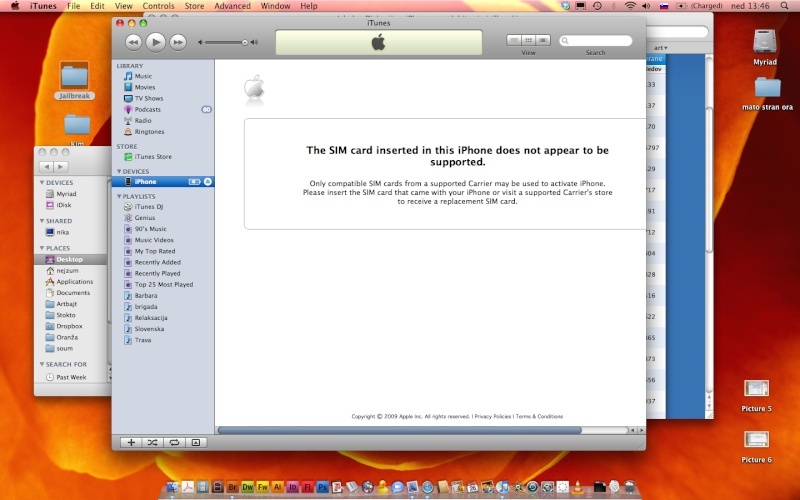The image size is (800, 500).
Task: Show or hide artwork viewer button
Action: click(196, 442)
